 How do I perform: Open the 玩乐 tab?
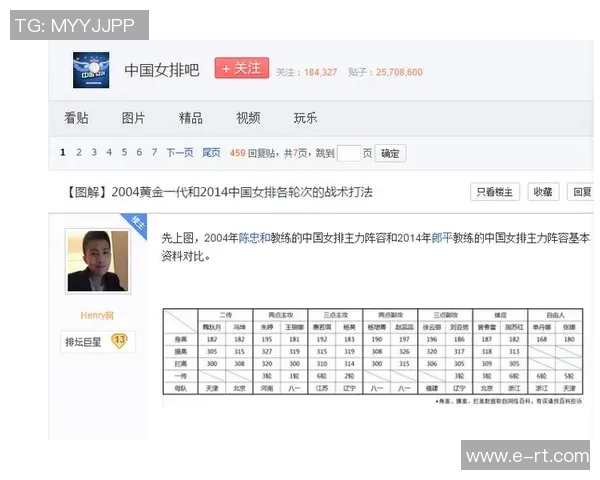pos(305,118)
